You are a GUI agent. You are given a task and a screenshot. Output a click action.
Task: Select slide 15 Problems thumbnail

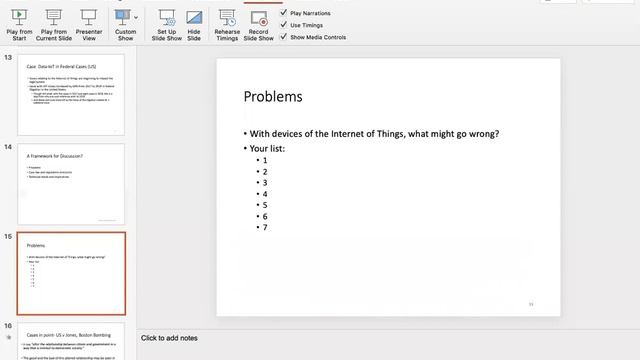(x=71, y=273)
